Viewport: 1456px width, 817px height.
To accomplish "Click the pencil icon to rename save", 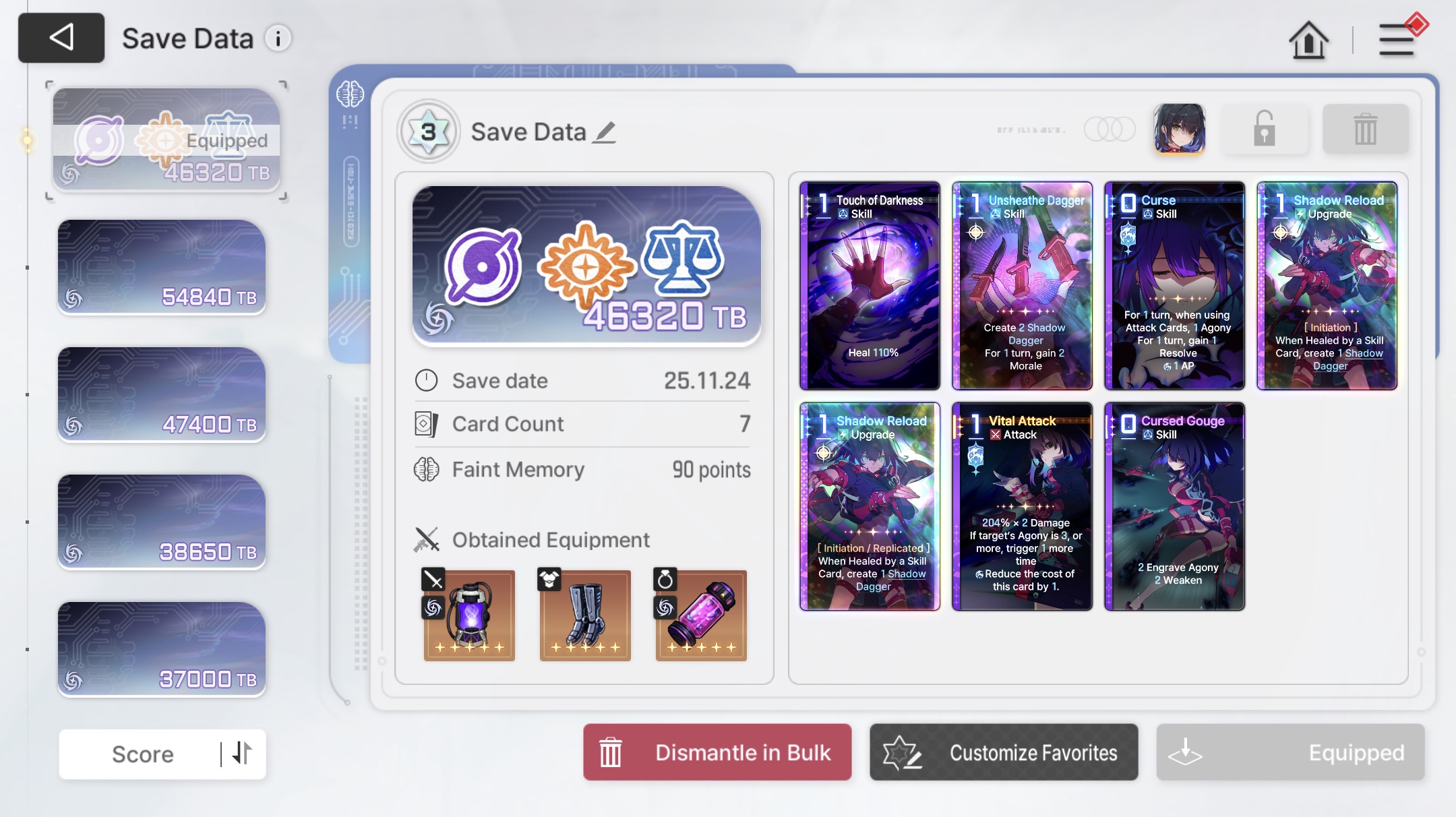I will [605, 132].
